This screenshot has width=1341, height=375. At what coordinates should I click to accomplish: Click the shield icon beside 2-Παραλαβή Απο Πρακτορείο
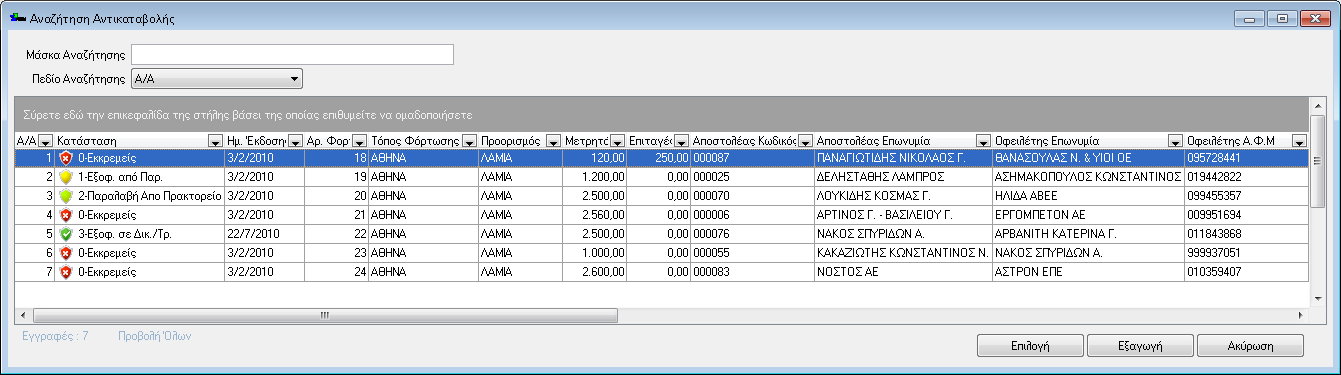(66, 196)
